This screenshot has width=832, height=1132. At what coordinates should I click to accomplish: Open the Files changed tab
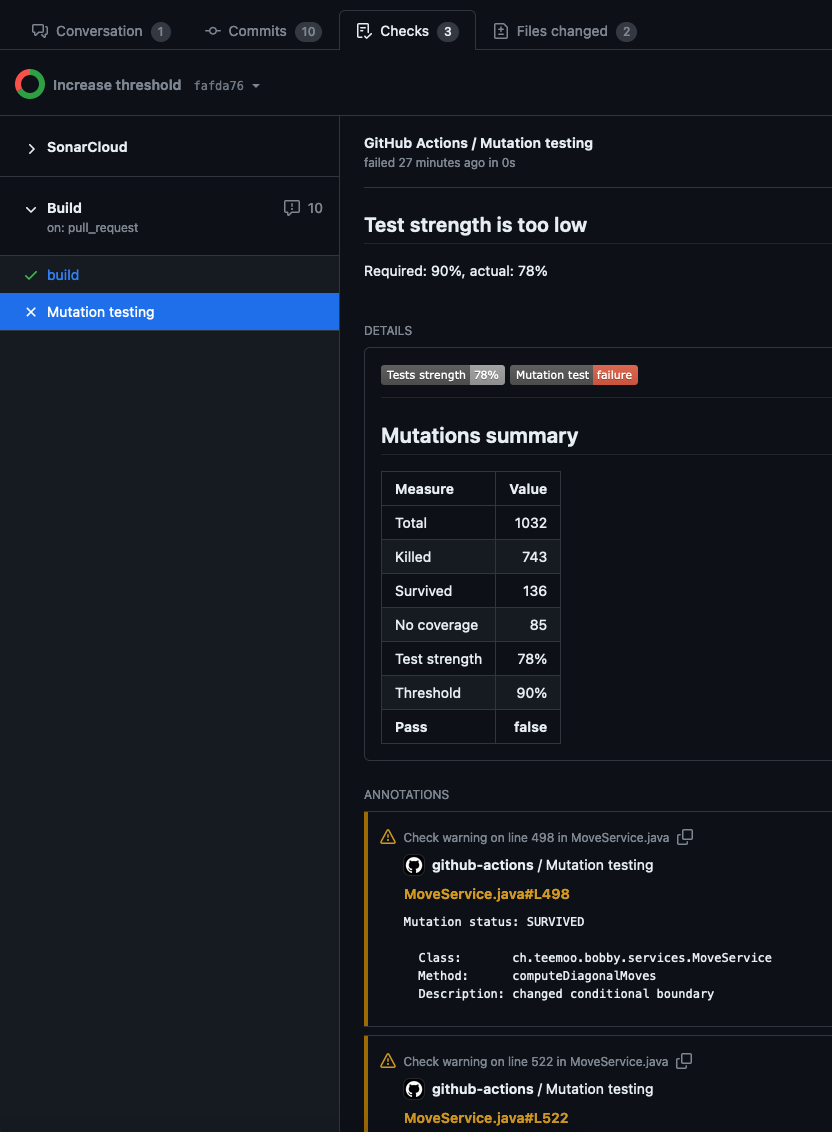pos(564,31)
